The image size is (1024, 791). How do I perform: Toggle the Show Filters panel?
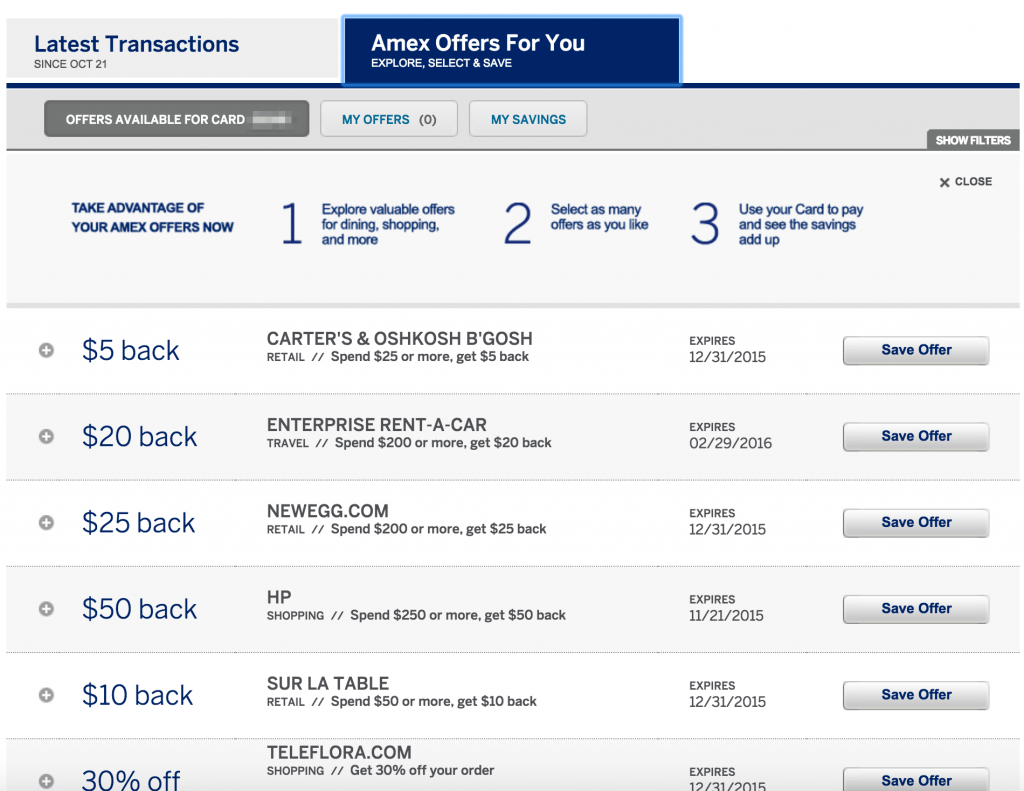click(x=971, y=140)
